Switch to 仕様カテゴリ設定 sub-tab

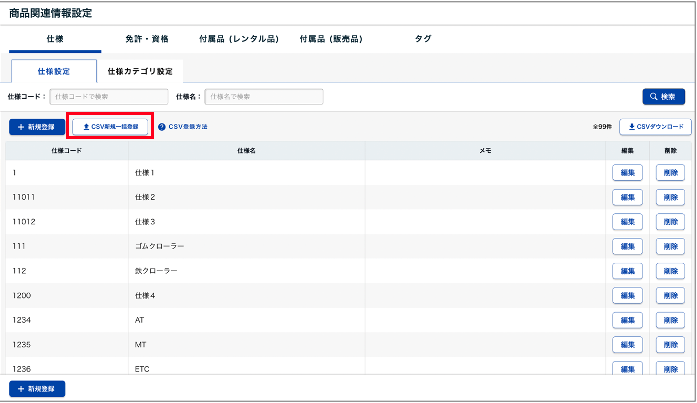140,72
